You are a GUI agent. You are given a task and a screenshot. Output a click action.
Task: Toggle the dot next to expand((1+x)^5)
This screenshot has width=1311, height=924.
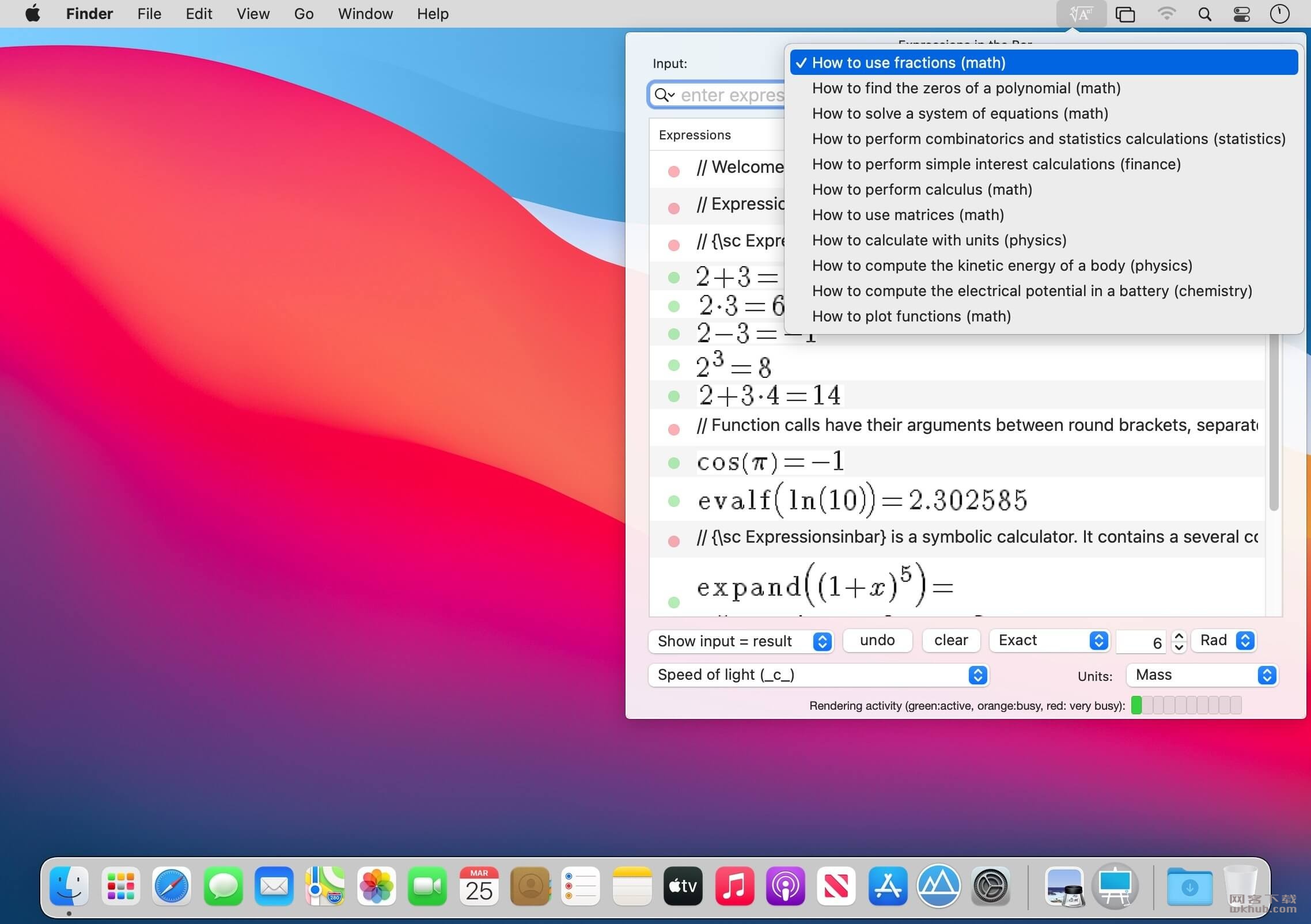[x=673, y=602]
